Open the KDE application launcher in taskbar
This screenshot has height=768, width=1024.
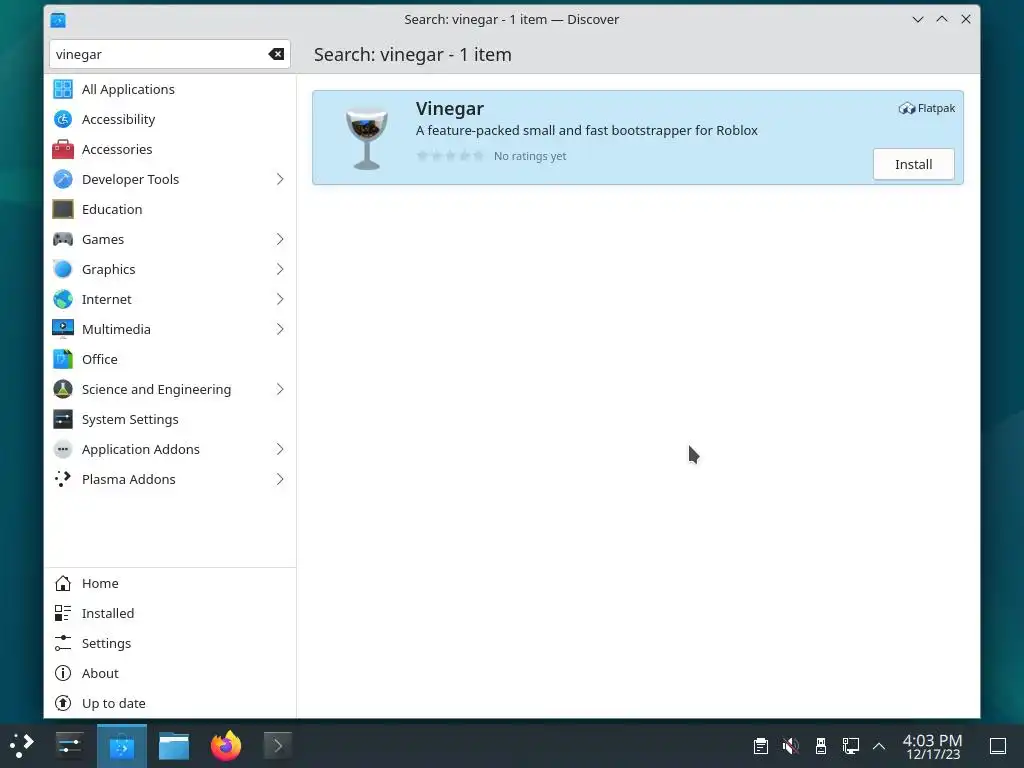(22, 745)
